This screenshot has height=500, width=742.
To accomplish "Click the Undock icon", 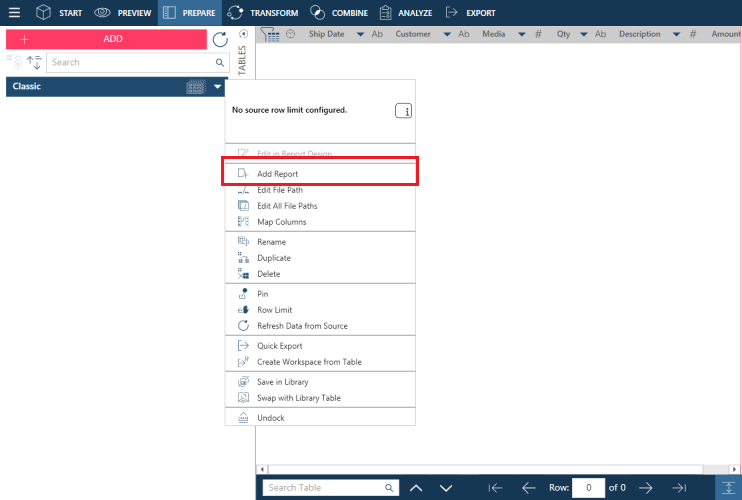I will (243, 418).
